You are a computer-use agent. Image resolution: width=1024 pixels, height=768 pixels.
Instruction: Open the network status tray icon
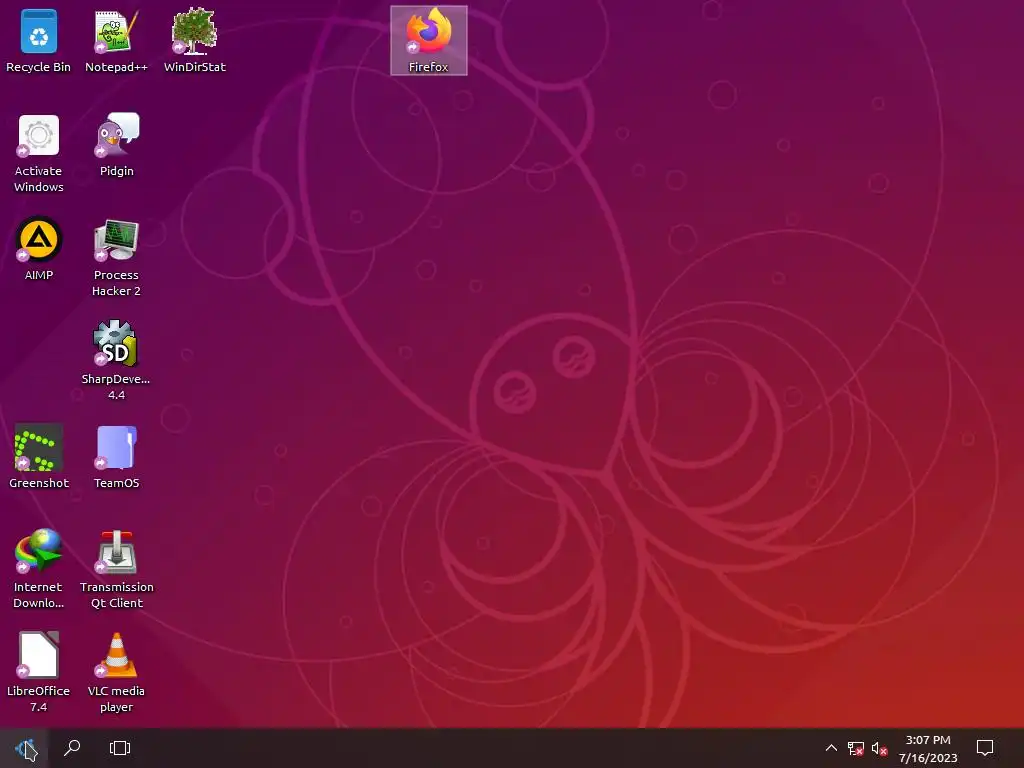[856, 748]
